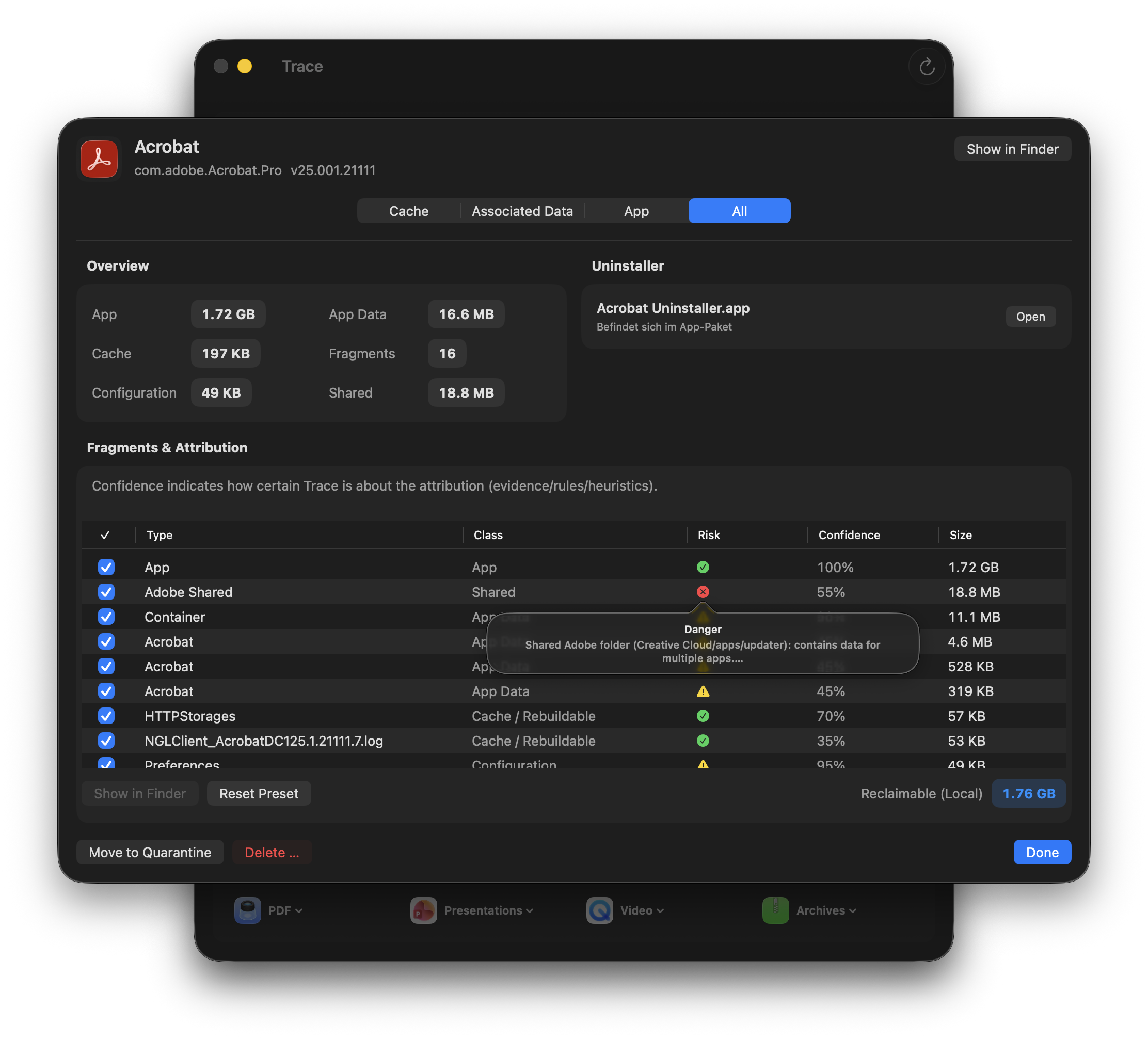
Task: Click the green risk icon on the App row
Action: tap(703, 567)
